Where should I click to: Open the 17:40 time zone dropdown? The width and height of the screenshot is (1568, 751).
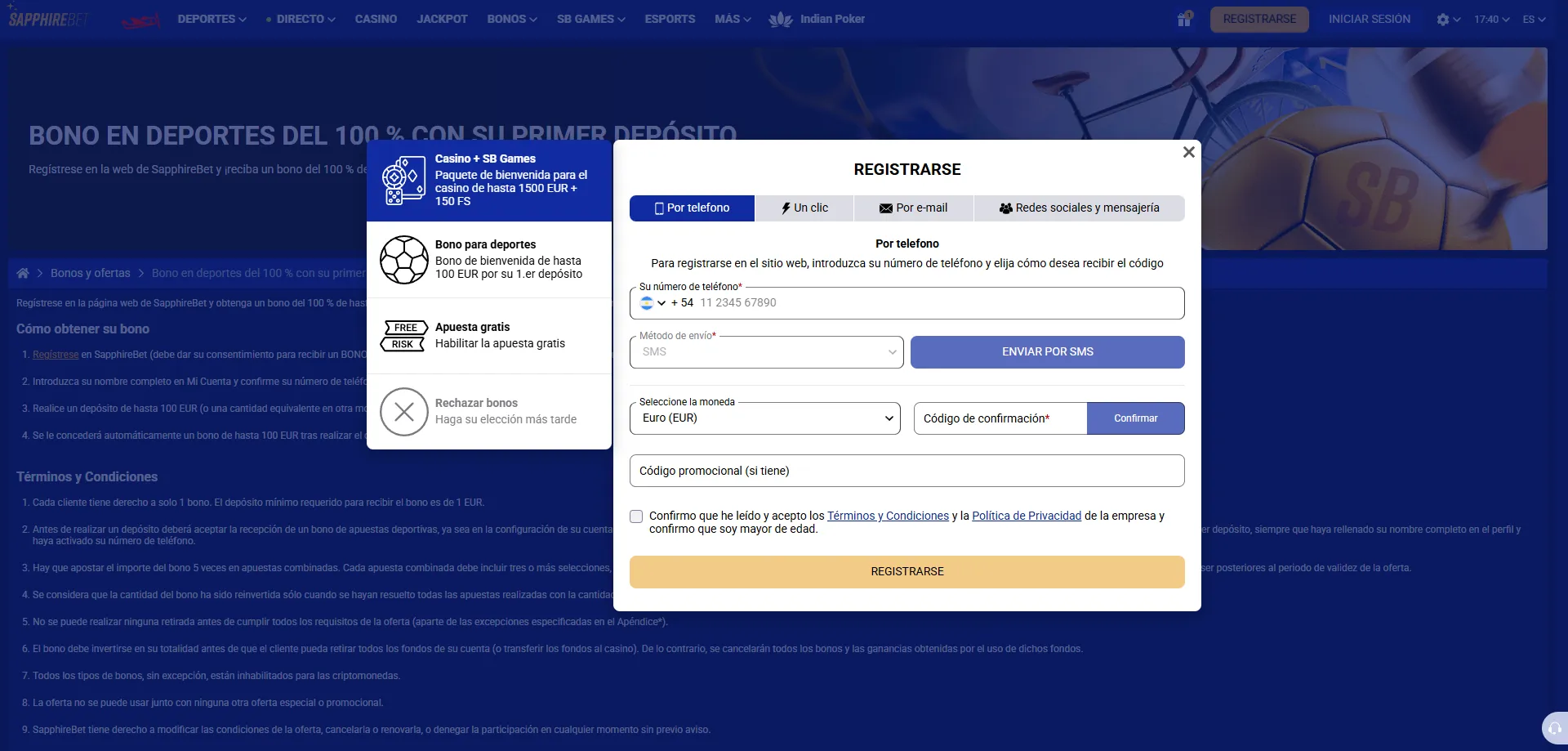click(1492, 20)
